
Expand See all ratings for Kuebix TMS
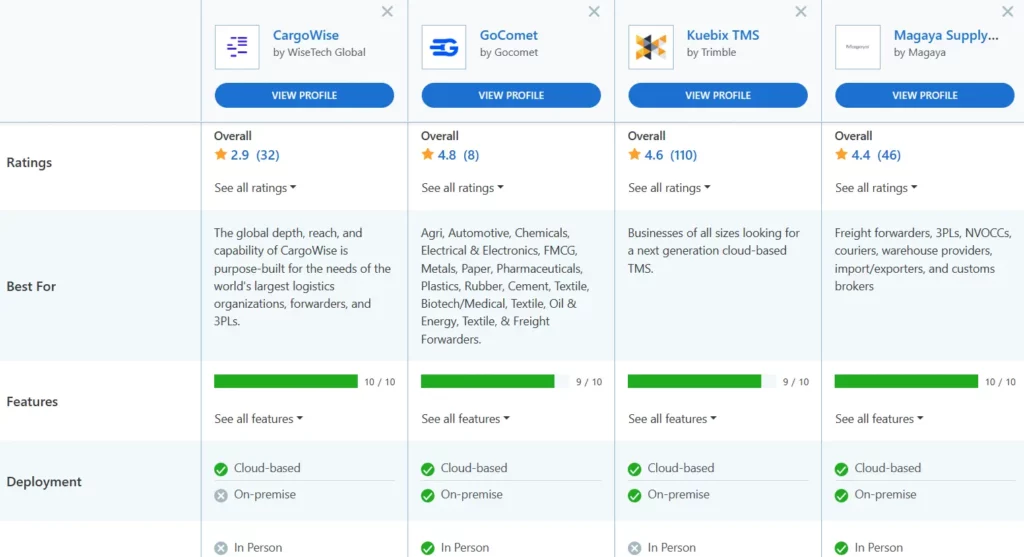pos(669,188)
